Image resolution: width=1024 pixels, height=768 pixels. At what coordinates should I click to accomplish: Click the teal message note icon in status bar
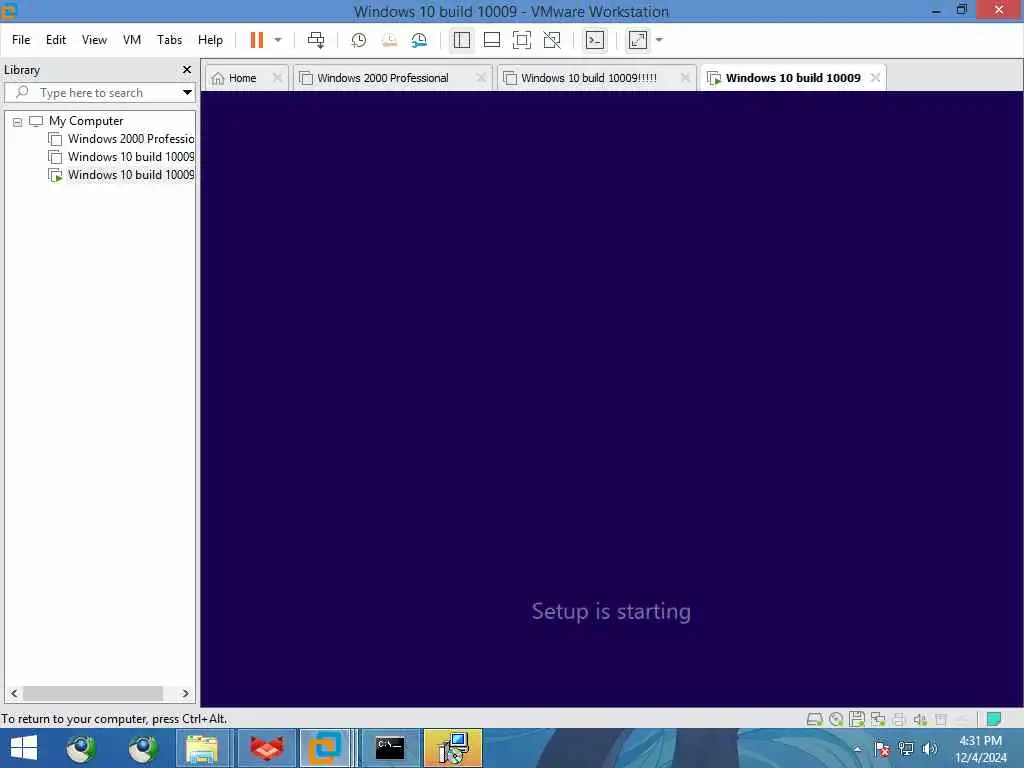994,720
